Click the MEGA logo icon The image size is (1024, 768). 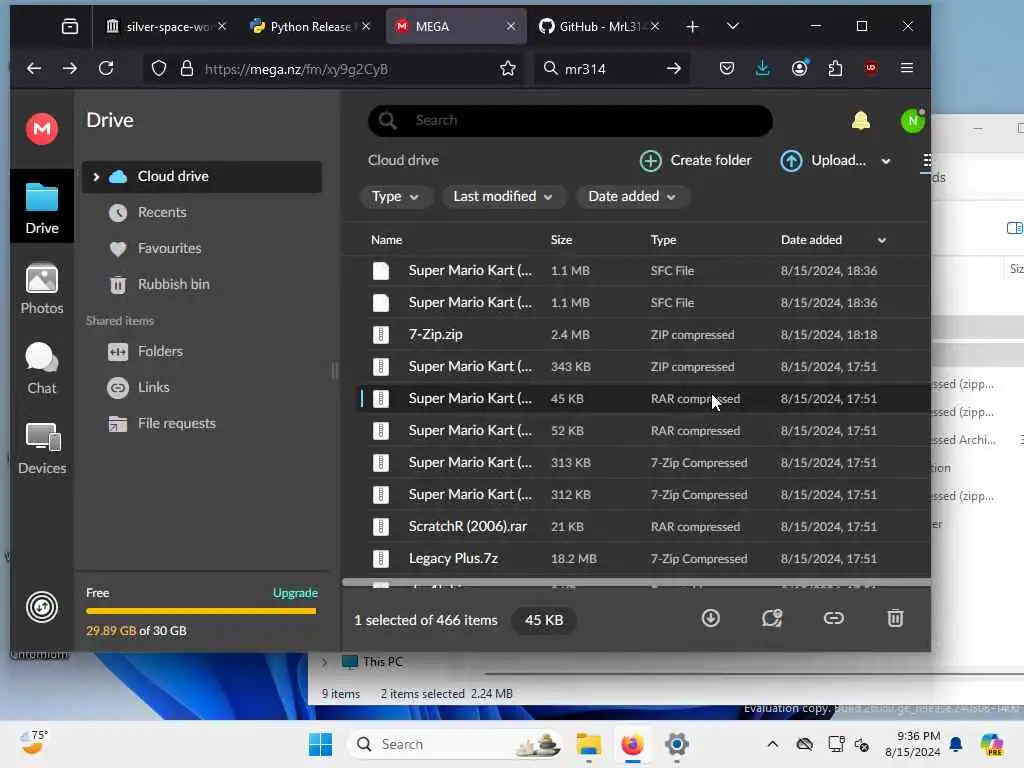(42, 128)
